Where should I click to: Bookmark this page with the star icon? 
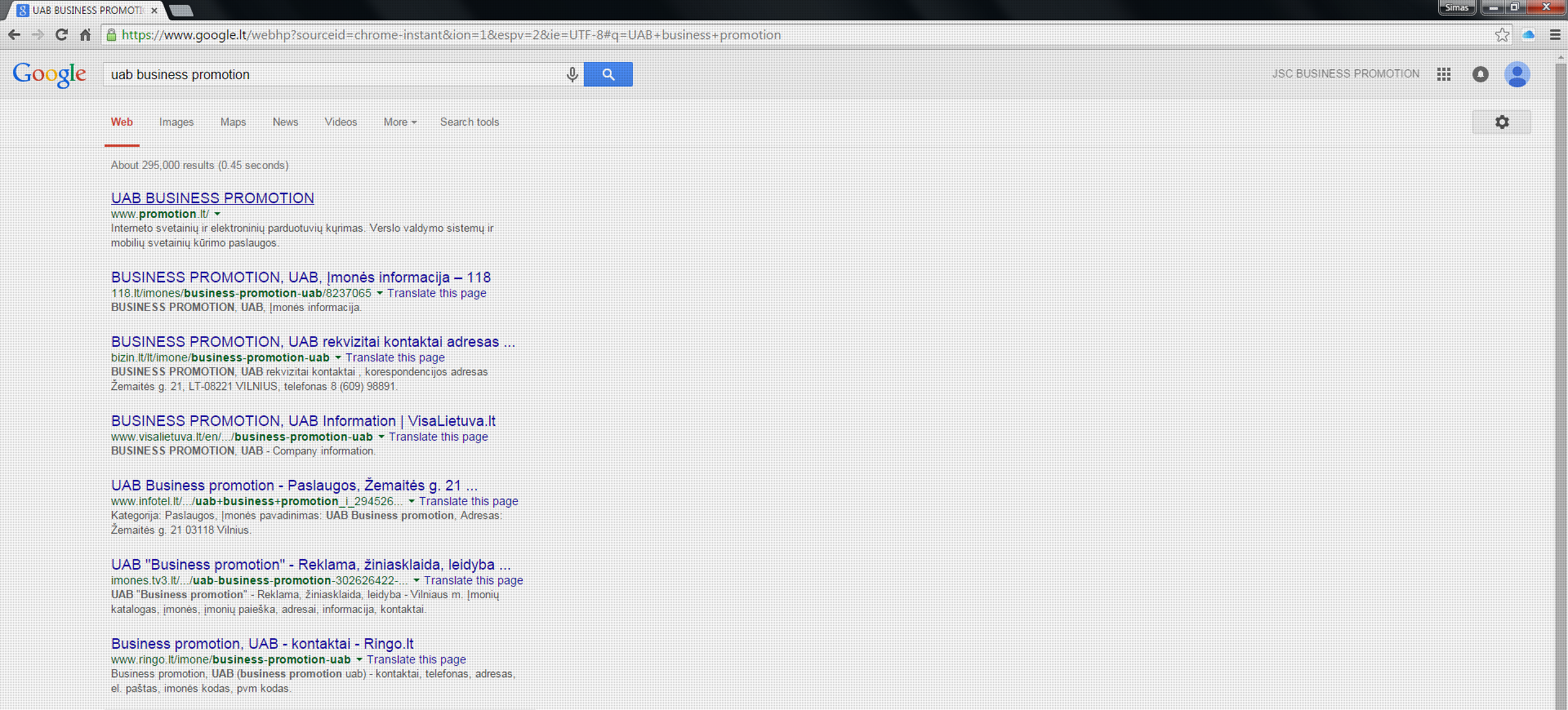[x=1502, y=34]
